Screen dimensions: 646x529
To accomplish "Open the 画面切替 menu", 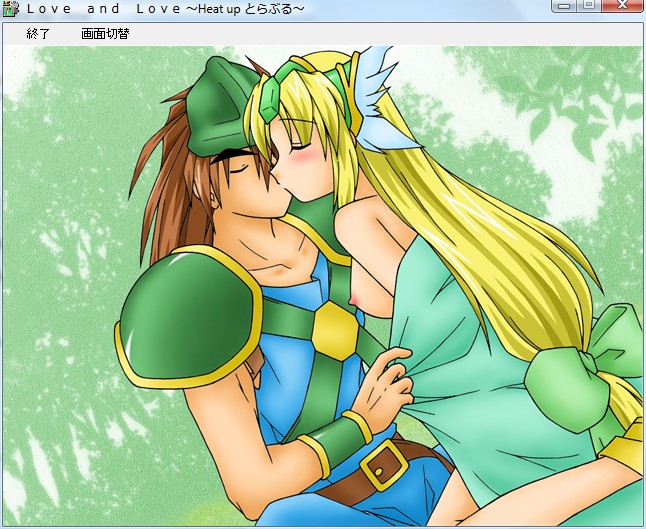I will click(105, 34).
